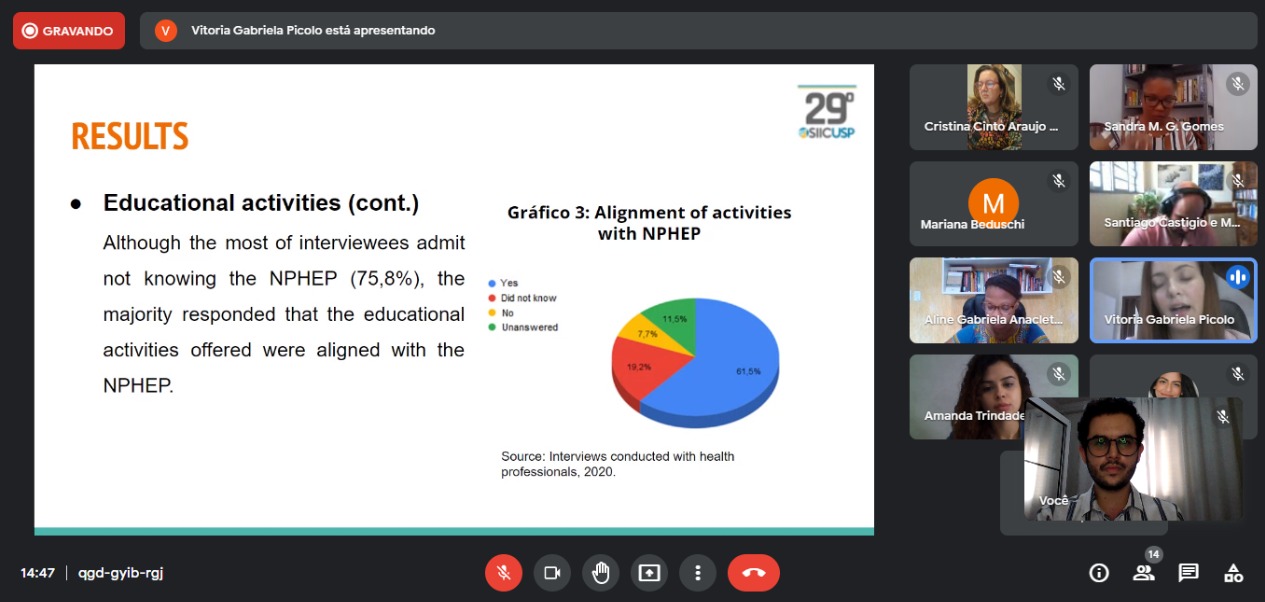Unmute the microphone in the bottom bar
The width and height of the screenshot is (1265, 602).
point(504,573)
